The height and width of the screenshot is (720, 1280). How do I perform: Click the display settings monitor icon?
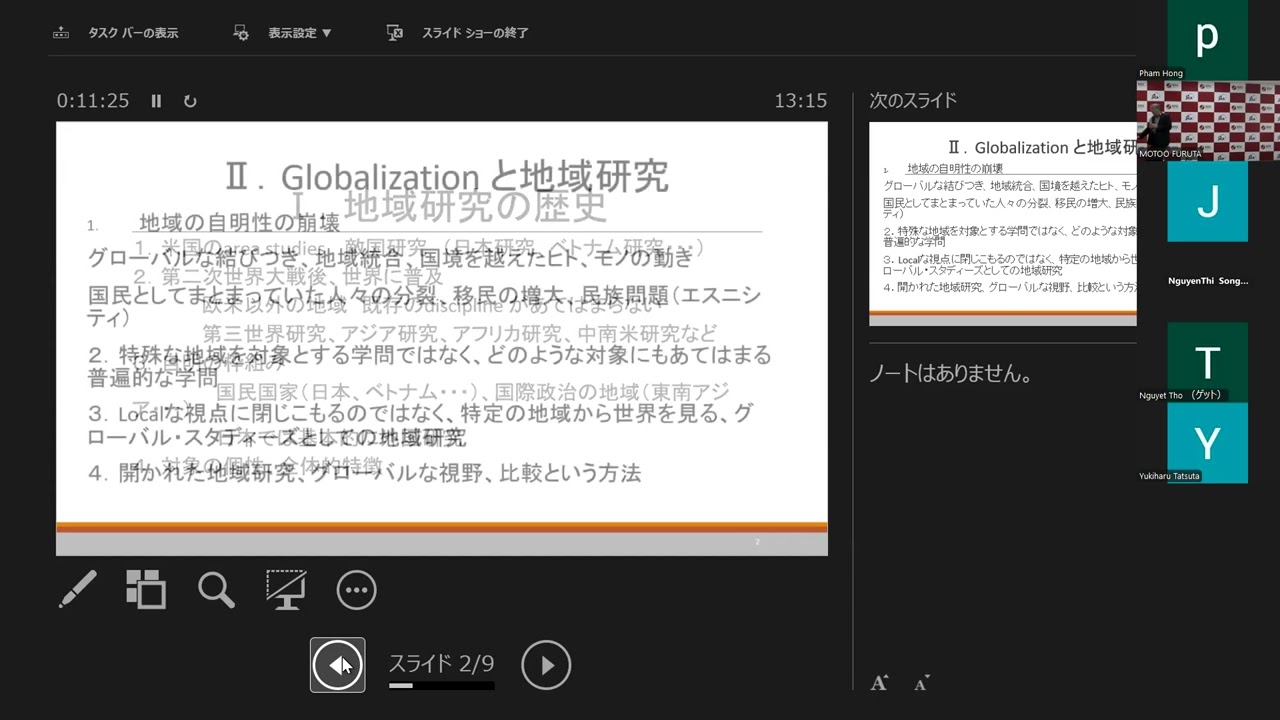tap(241, 33)
